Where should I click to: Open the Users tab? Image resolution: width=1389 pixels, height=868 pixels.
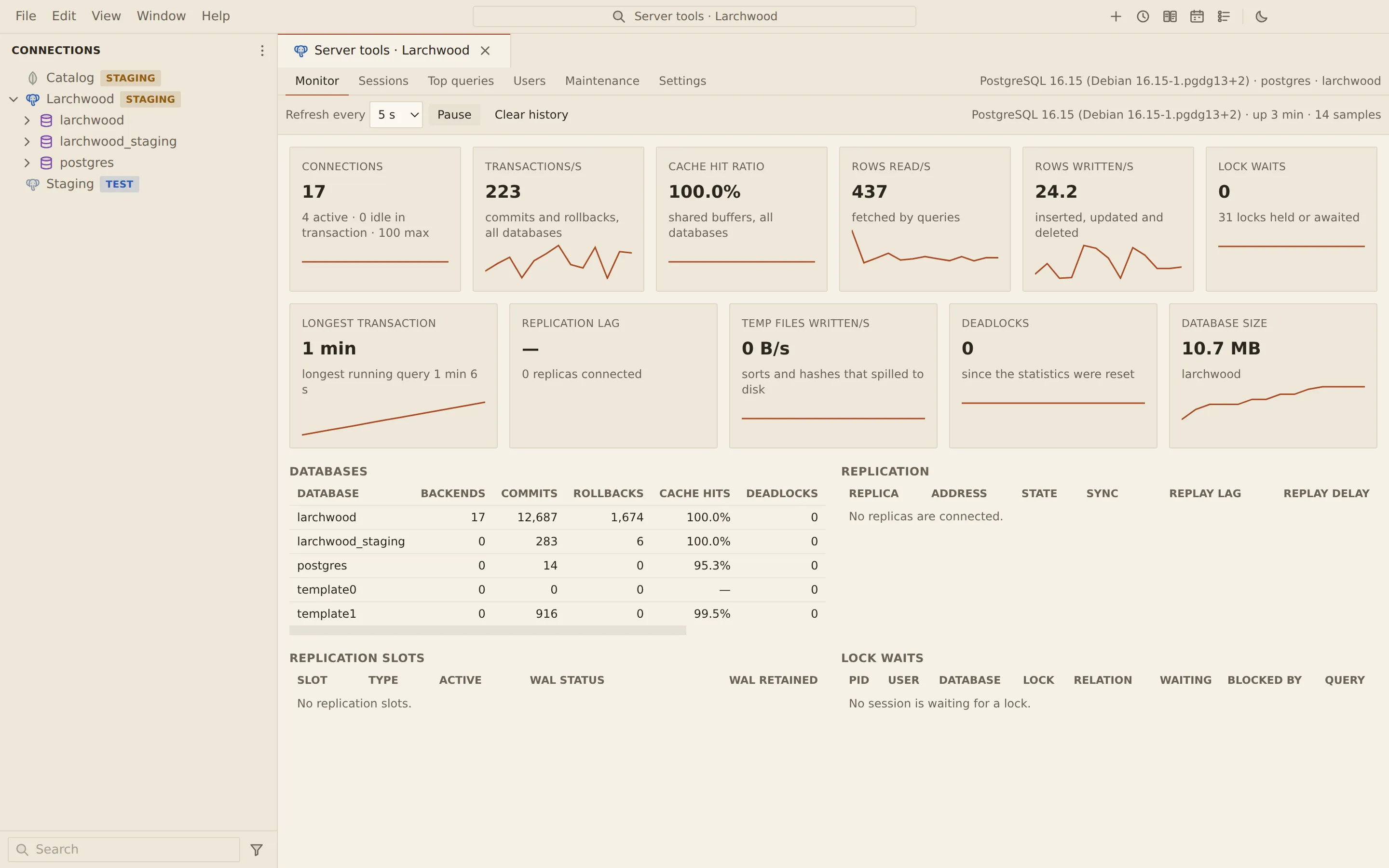pyautogui.click(x=529, y=81)
